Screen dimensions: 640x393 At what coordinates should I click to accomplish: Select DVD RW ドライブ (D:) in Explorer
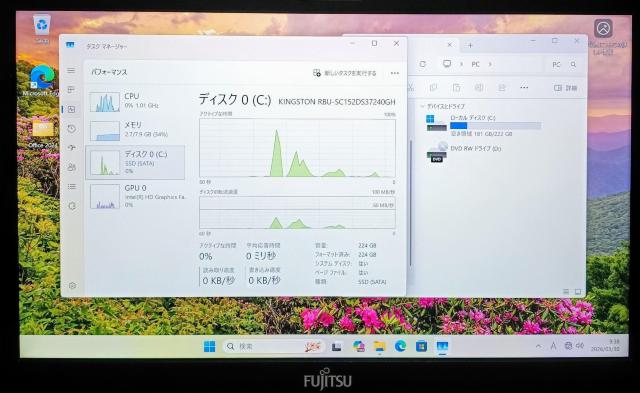[x=464, y=151]
